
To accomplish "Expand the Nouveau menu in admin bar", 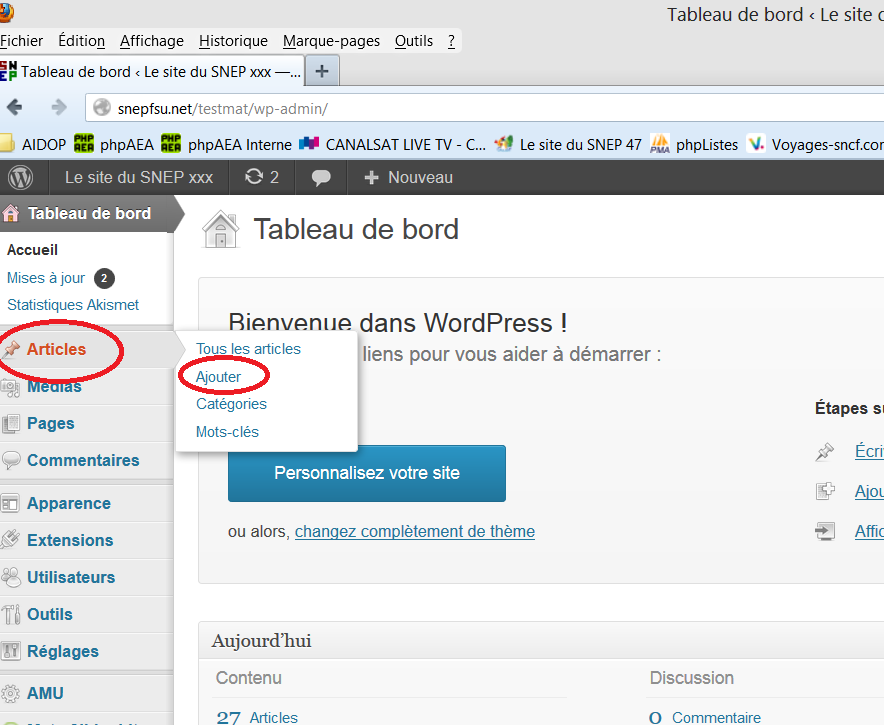I will (x=408, y=177).
